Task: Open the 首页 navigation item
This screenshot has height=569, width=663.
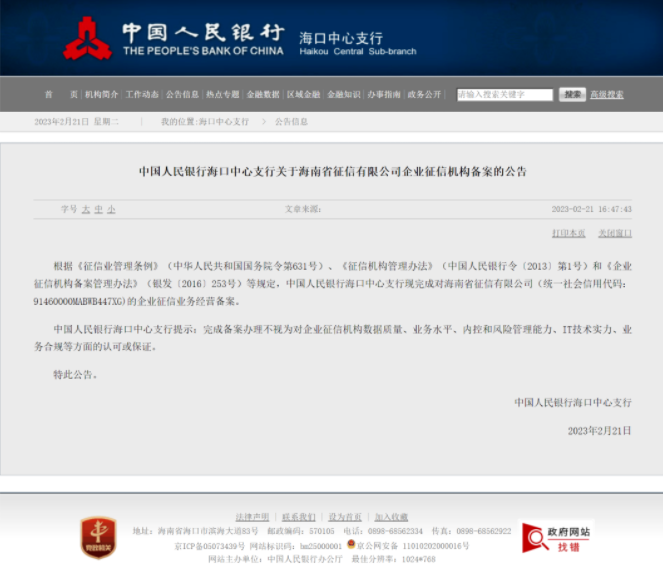Action: pyautogui.click(x=61, y=94)
